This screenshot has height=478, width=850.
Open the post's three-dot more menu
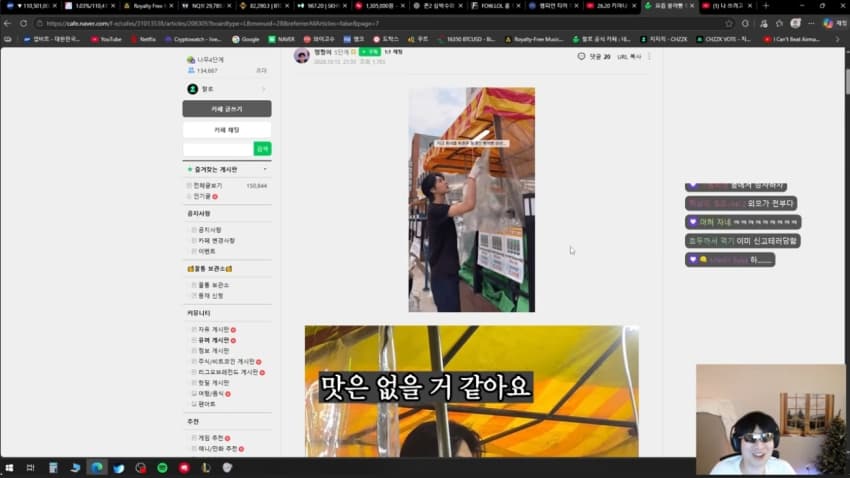click(649, 56)
